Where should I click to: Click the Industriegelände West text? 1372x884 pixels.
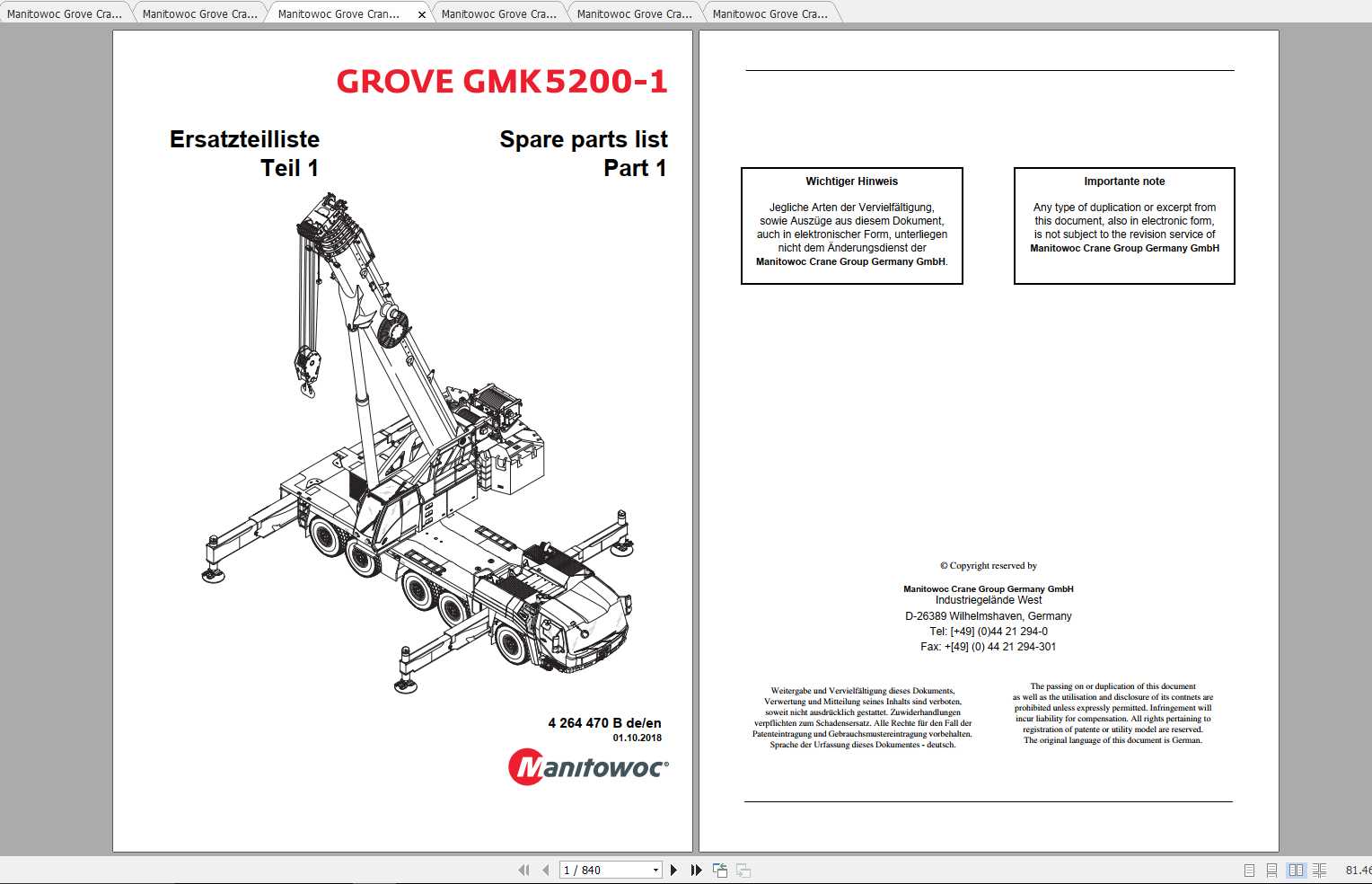[988, 600]
